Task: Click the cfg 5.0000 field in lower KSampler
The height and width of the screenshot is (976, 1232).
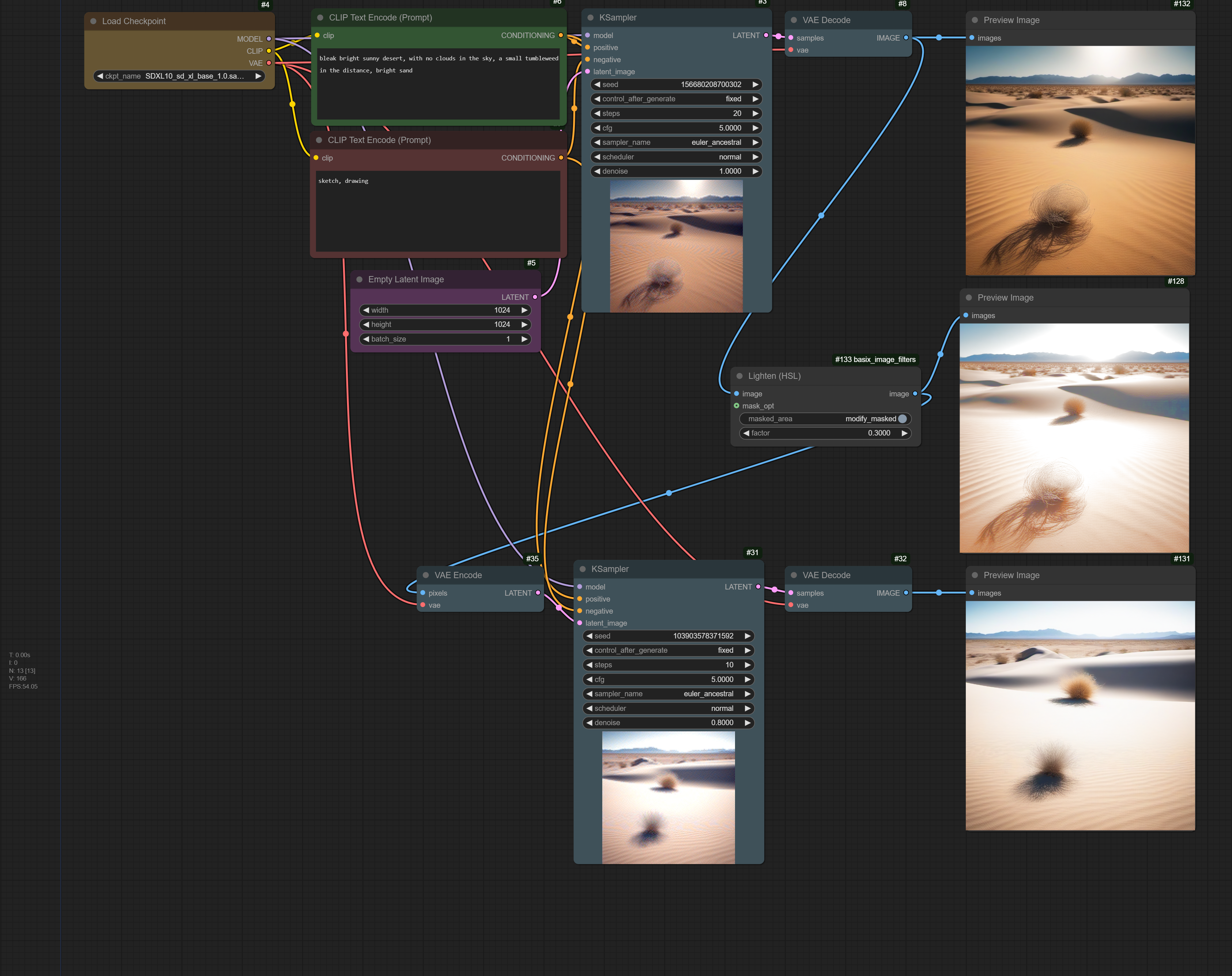Action: (668, 679)
